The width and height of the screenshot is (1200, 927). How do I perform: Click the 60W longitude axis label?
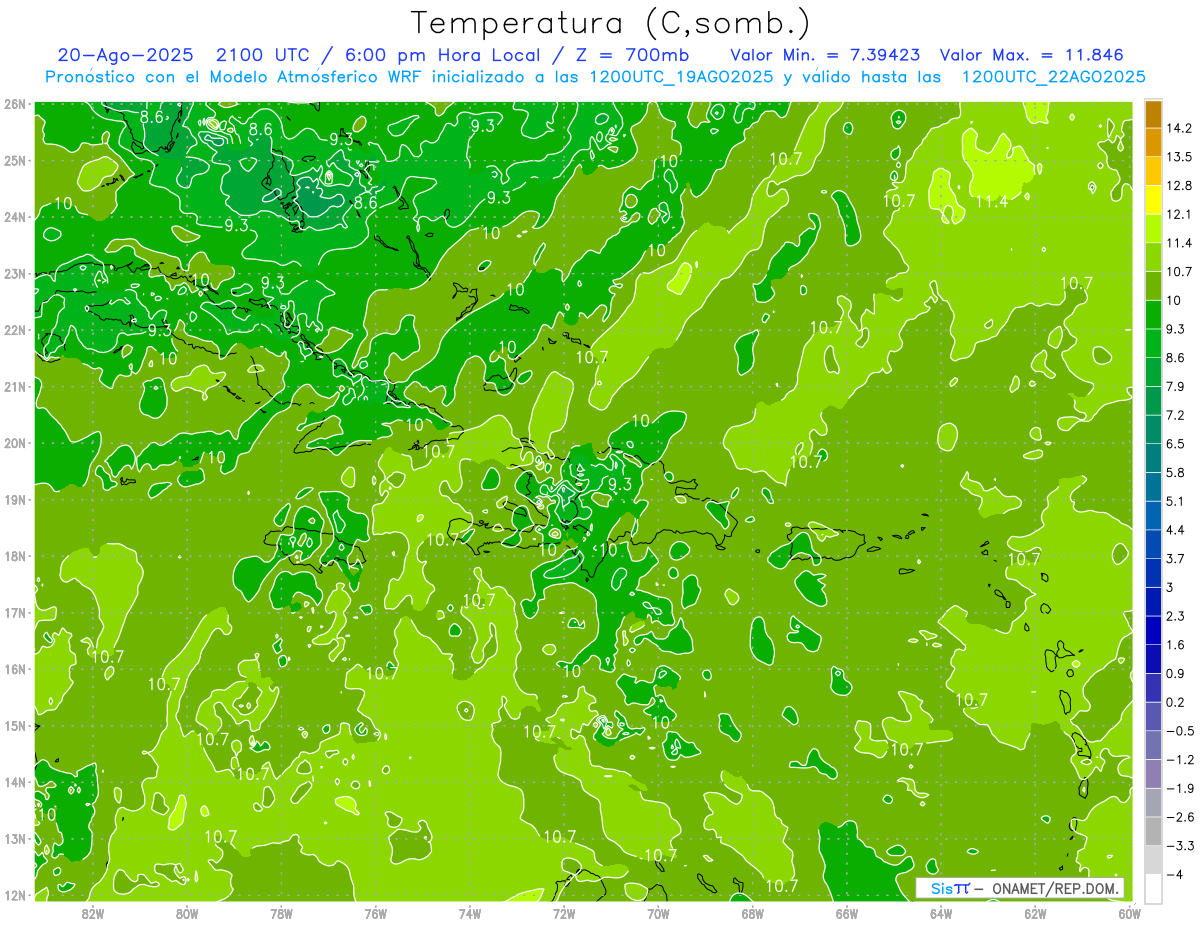click(1130, 913)
